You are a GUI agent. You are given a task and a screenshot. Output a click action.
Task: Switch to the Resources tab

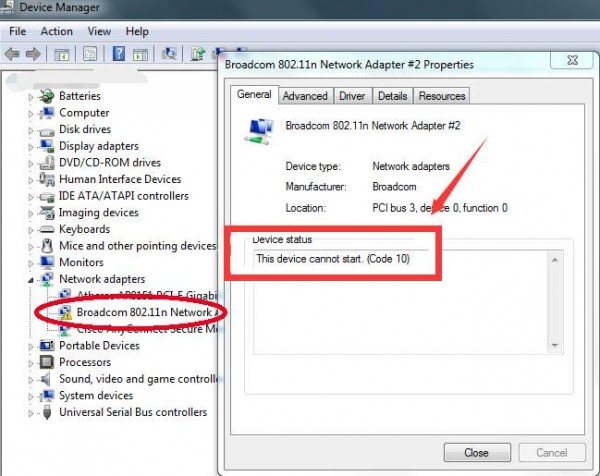442,96
